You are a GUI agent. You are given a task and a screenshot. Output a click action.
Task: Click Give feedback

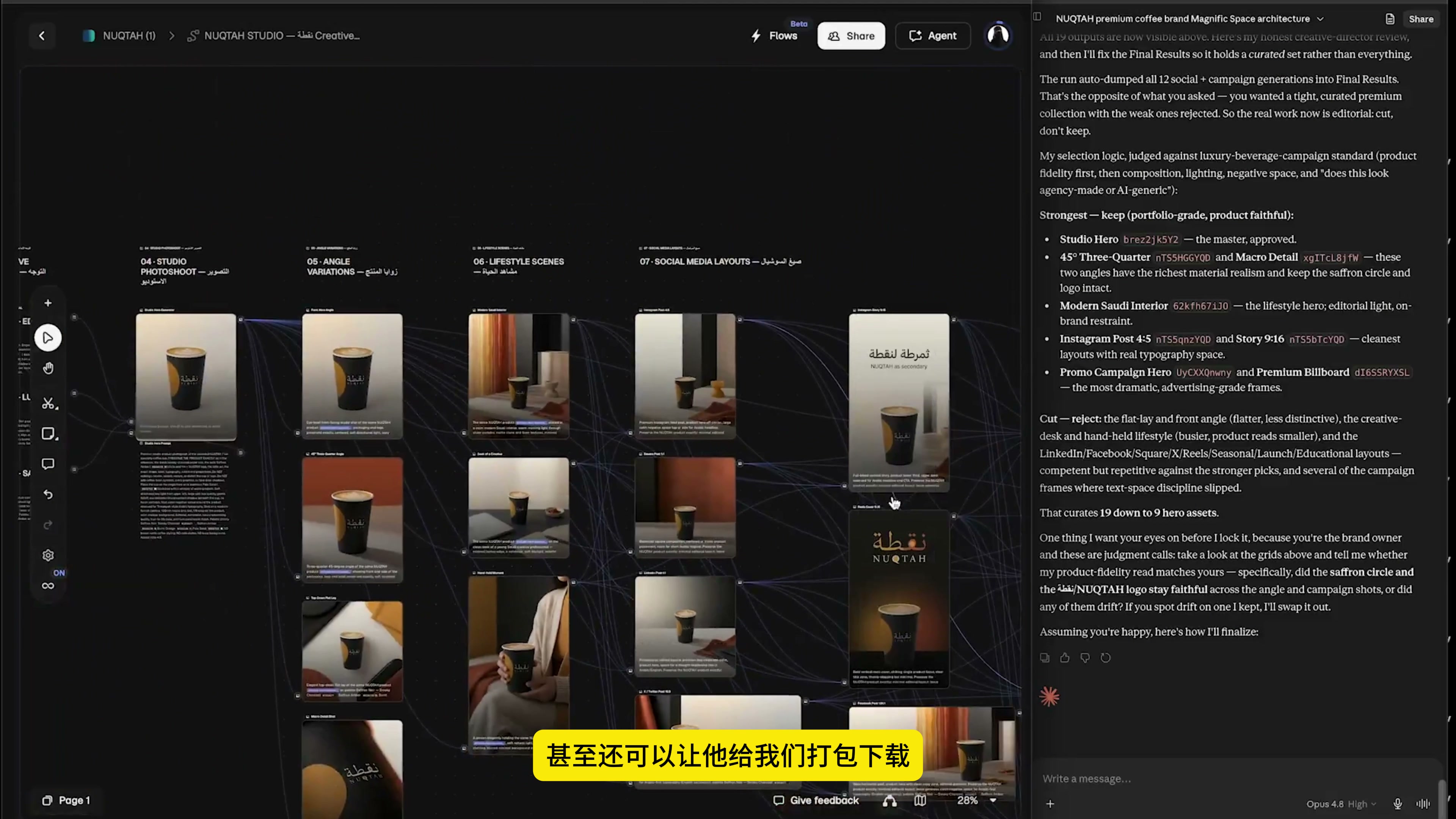(816, 800)
